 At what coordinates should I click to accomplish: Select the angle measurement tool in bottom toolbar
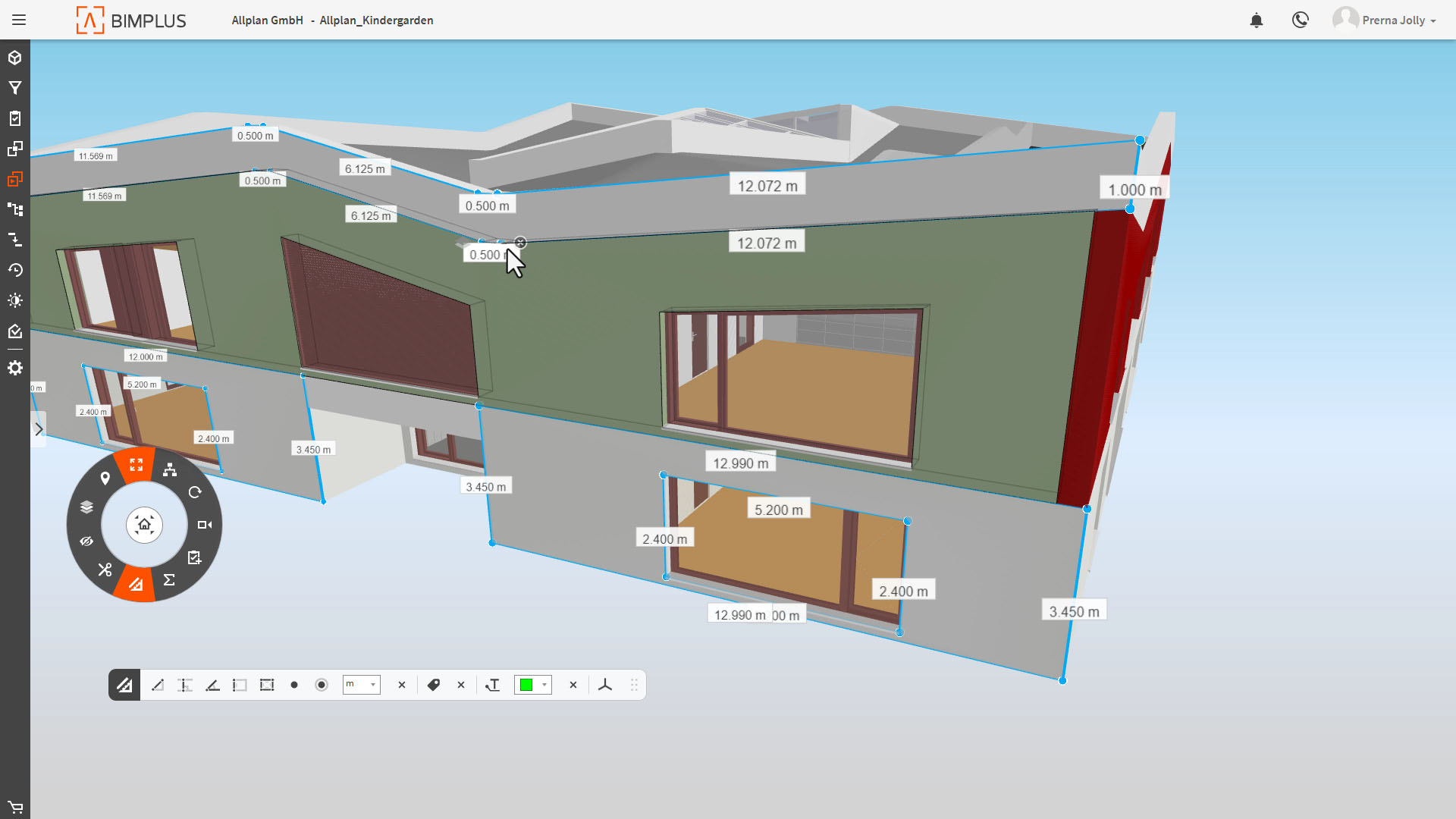click(x=212, y=686)
